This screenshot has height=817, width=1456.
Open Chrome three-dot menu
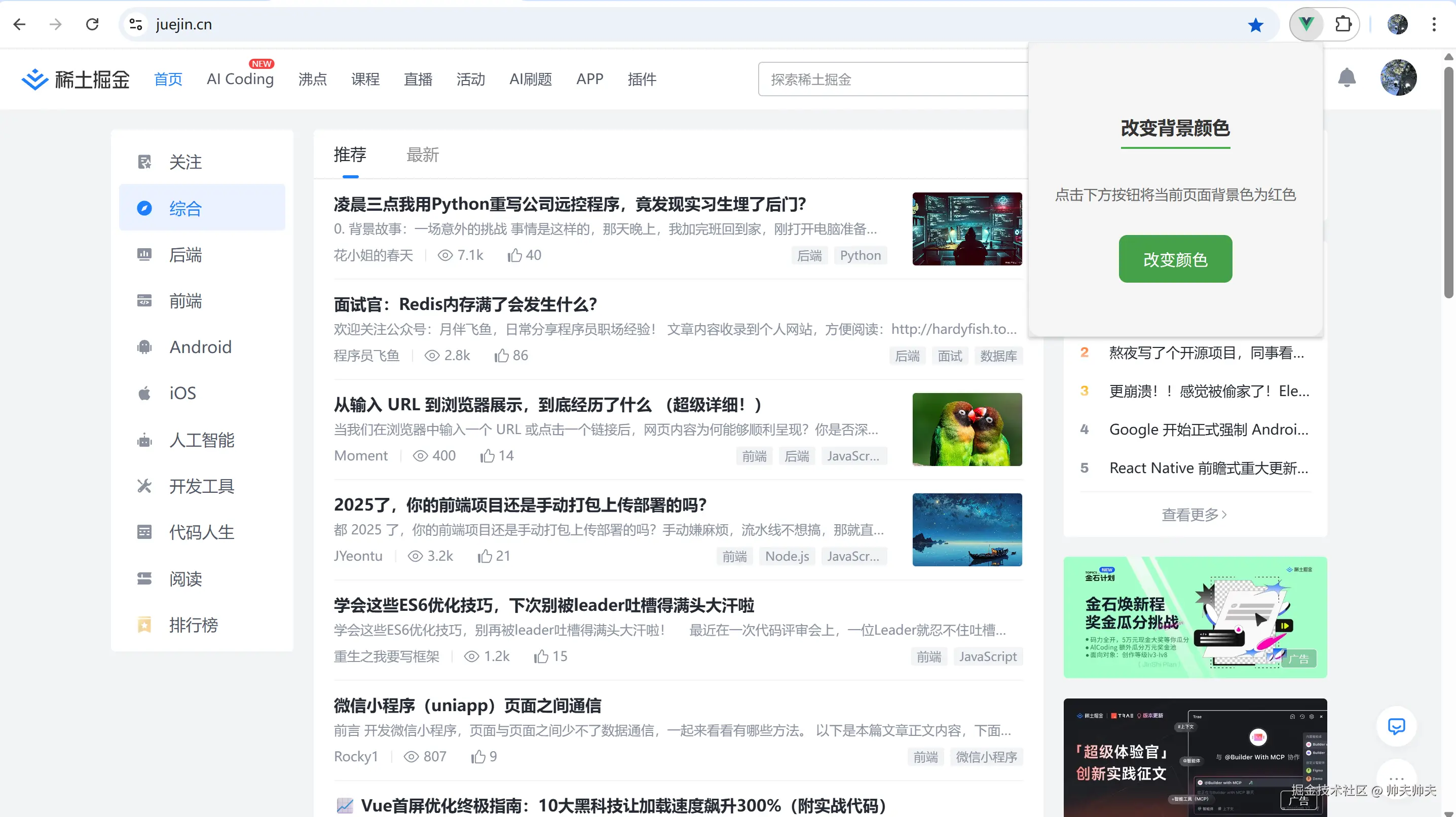pyautogui.click(x=1433, y=24)
